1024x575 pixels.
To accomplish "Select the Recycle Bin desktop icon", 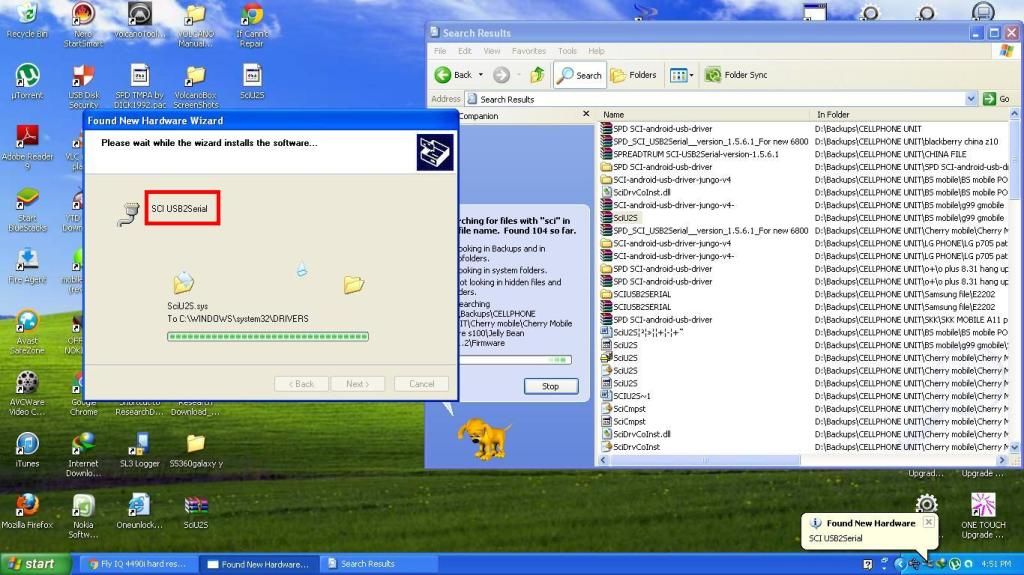I will pyautogui.click(x=27, y=16).
